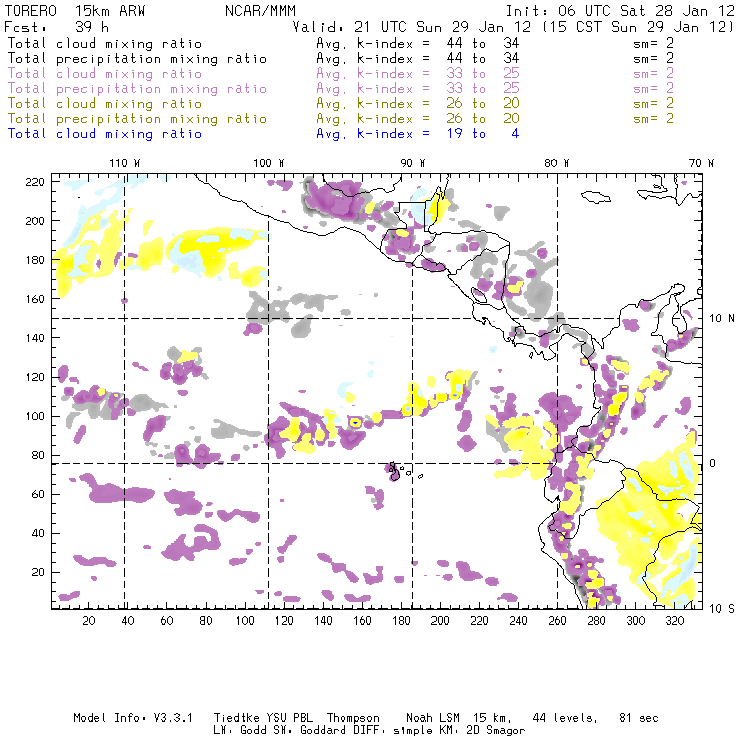This screenshot has width=740, height=740.
Task: Click the '60' label on the vertical axis
Action: tap(38, 494)
